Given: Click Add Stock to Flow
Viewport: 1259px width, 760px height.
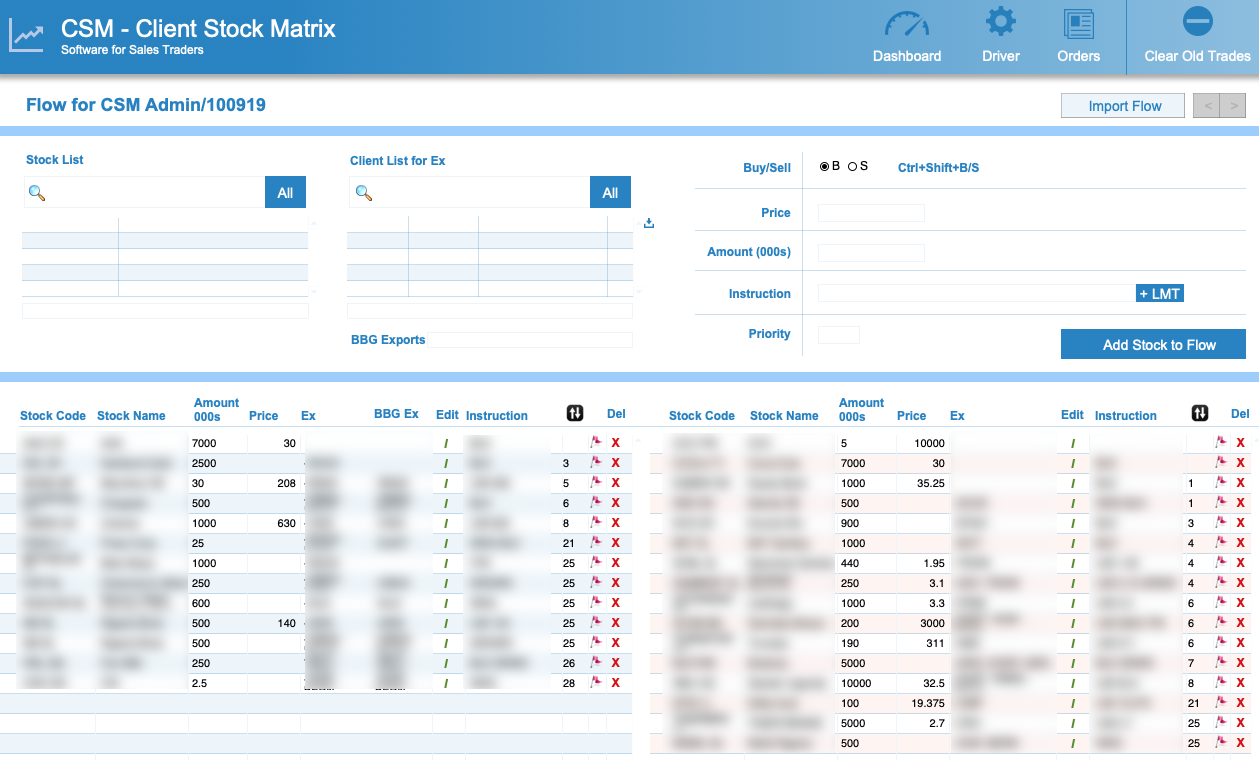Looking at the screenshot, I should coord(1153,344).
